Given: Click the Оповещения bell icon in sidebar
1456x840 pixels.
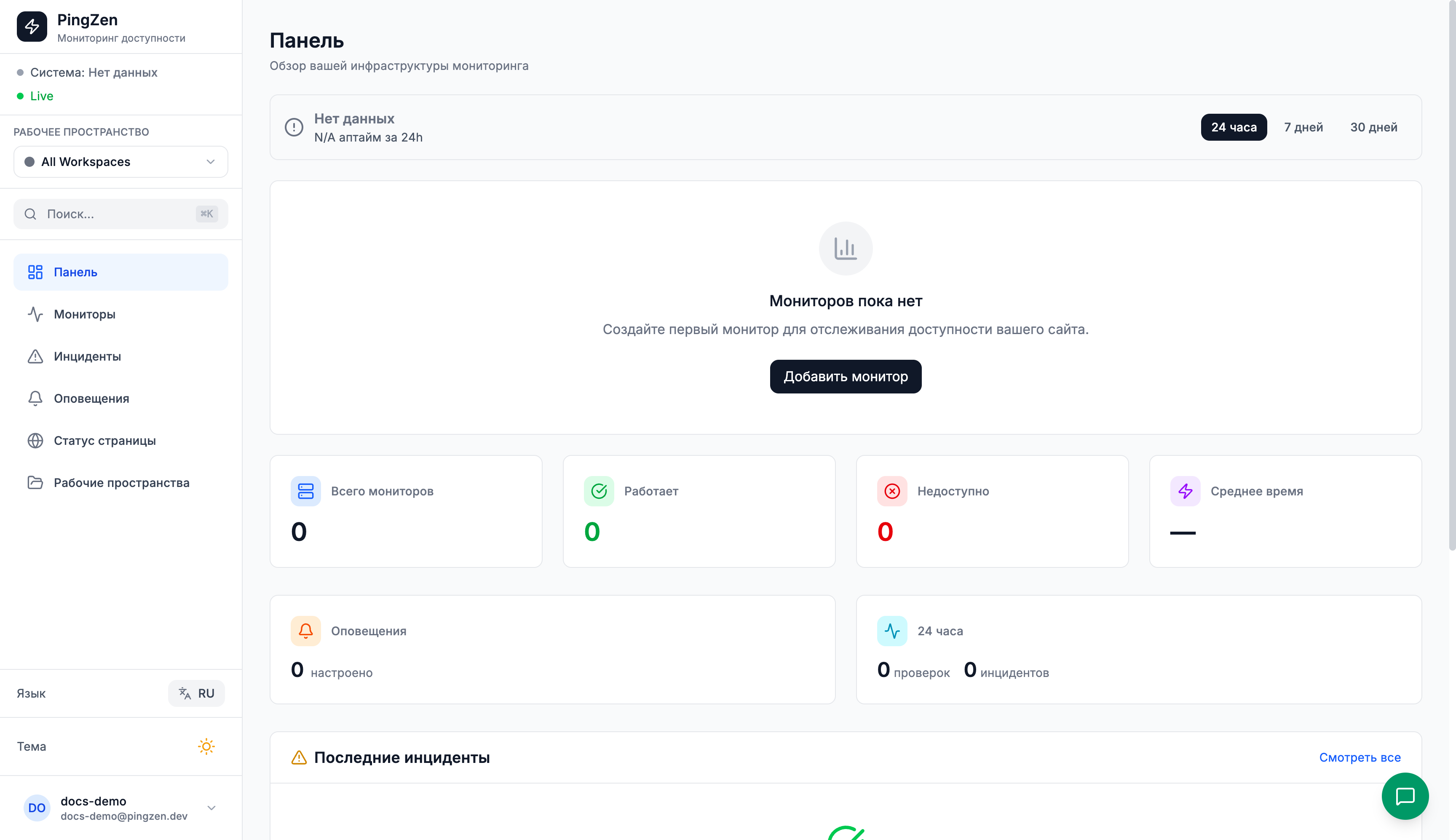Looking at the screenshot, I should (x=36, y=398).
